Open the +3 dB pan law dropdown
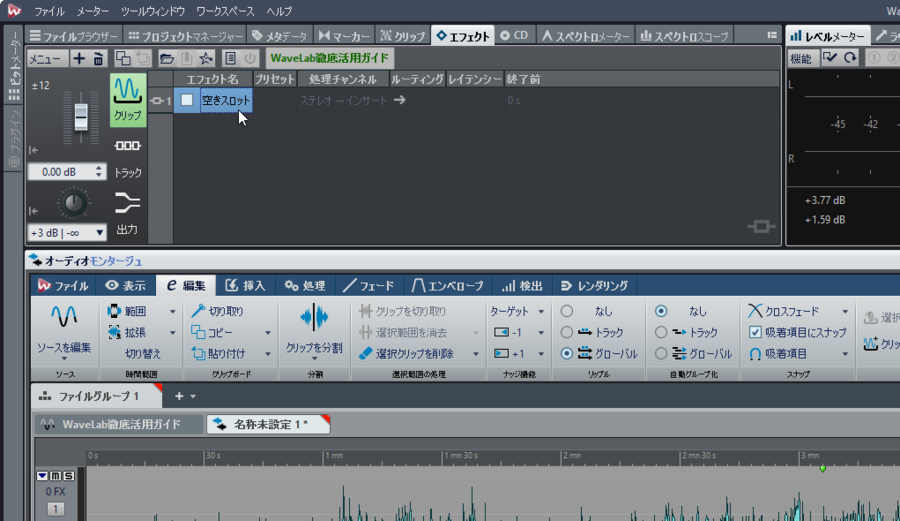 67,232
